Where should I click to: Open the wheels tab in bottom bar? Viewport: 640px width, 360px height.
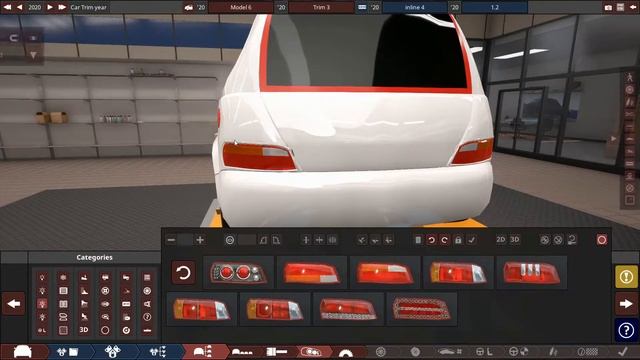click(380, 351)
